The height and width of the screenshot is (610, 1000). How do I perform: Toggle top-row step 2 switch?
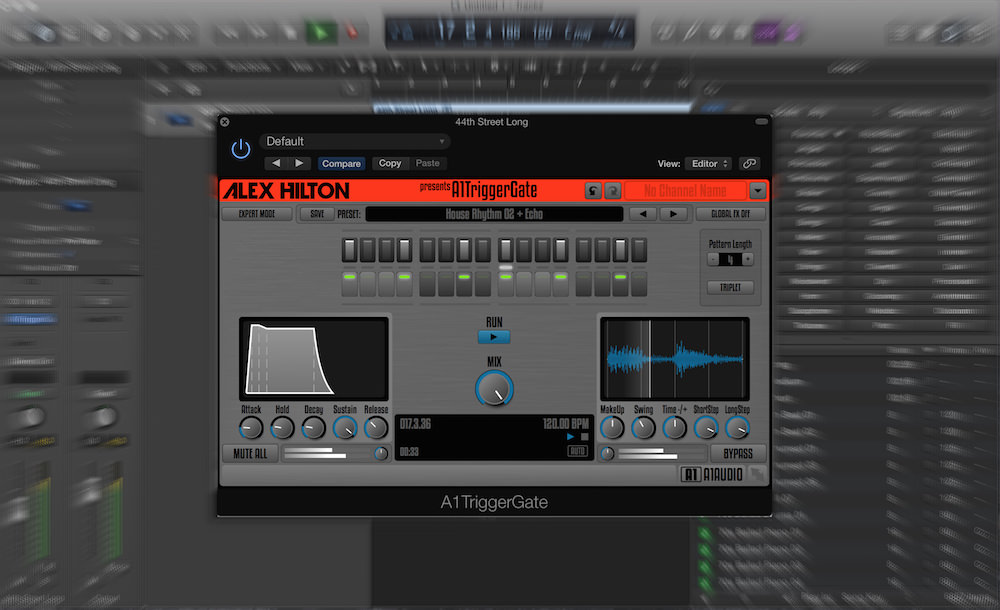(x=367, y=250)
